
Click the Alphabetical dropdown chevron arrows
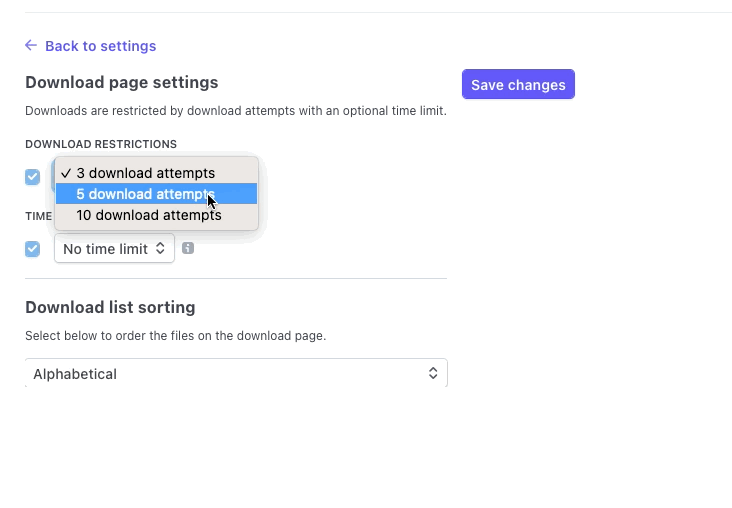(433, 374)
